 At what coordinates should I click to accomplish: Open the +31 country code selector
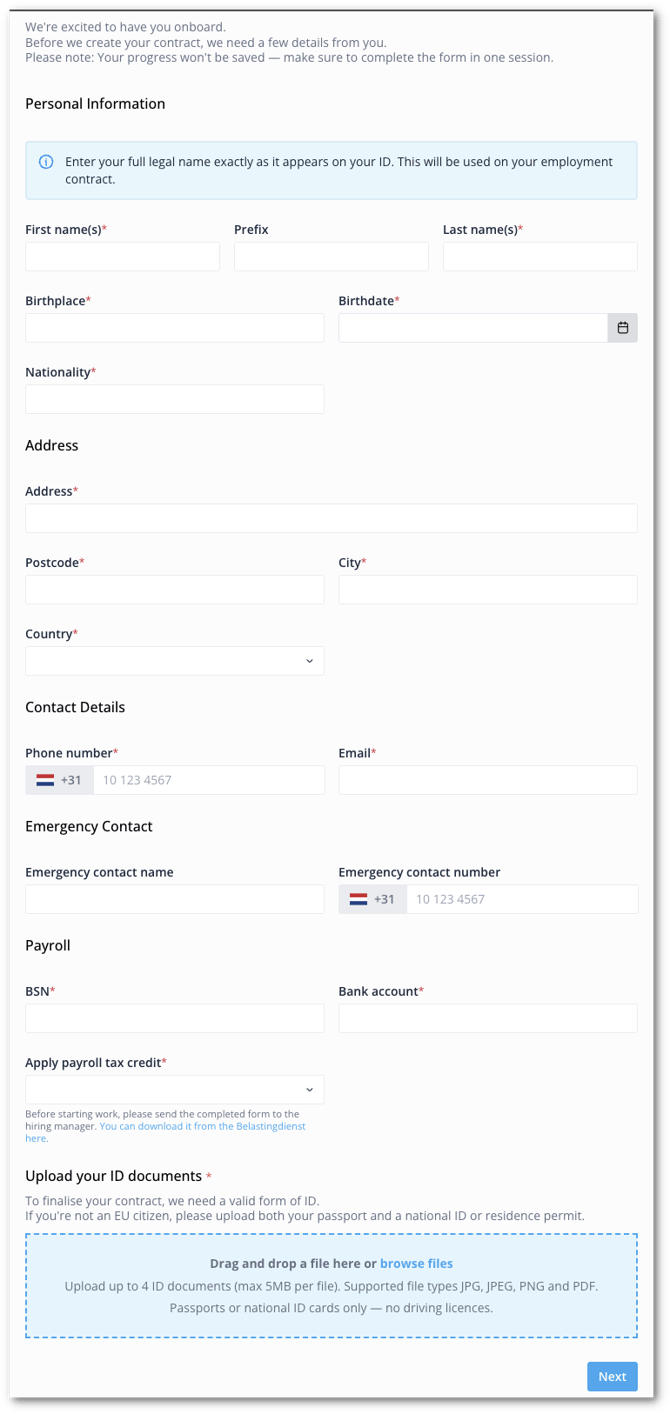pyautogui.click(x=59, y=779)
